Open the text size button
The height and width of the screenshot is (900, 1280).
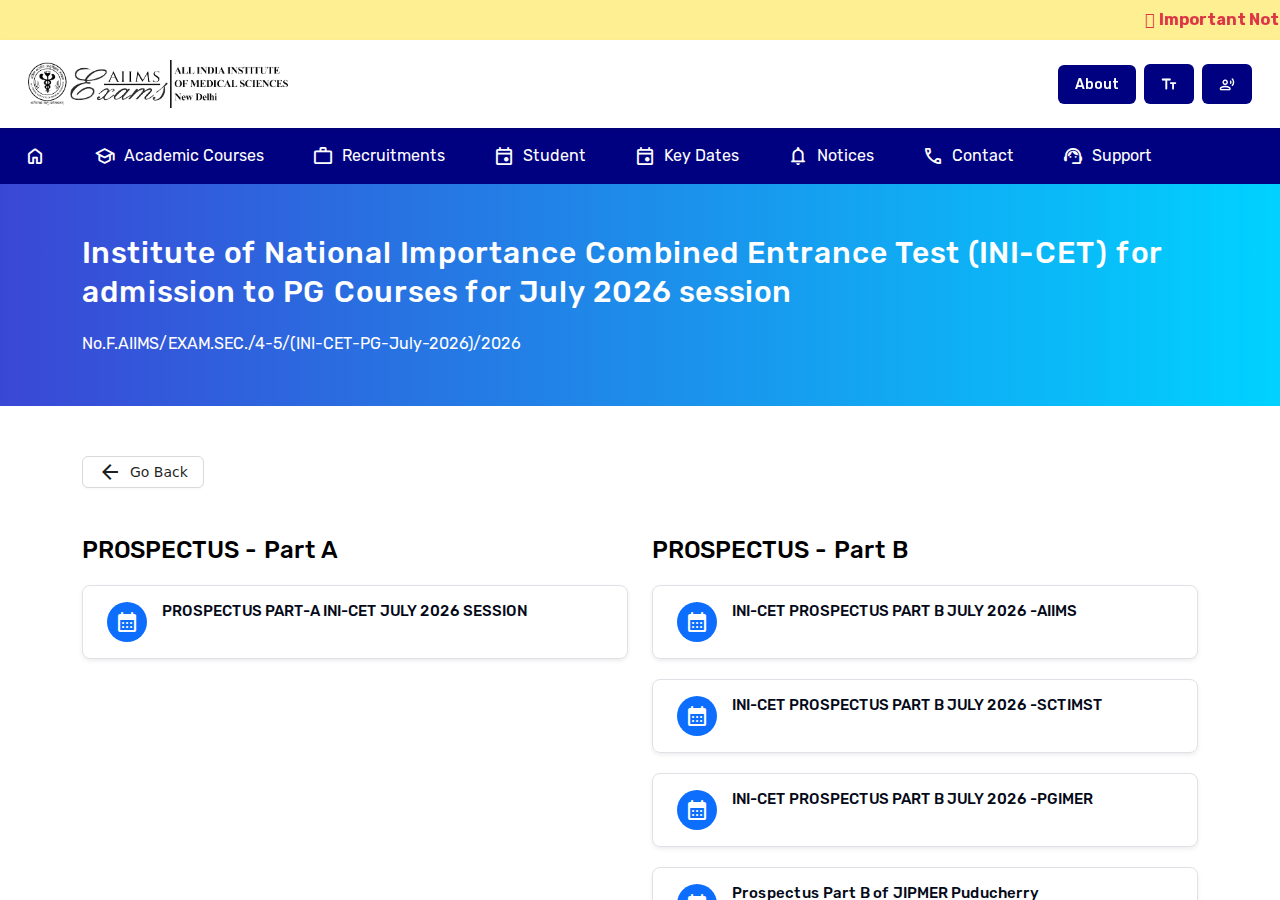coord(1169,84)
